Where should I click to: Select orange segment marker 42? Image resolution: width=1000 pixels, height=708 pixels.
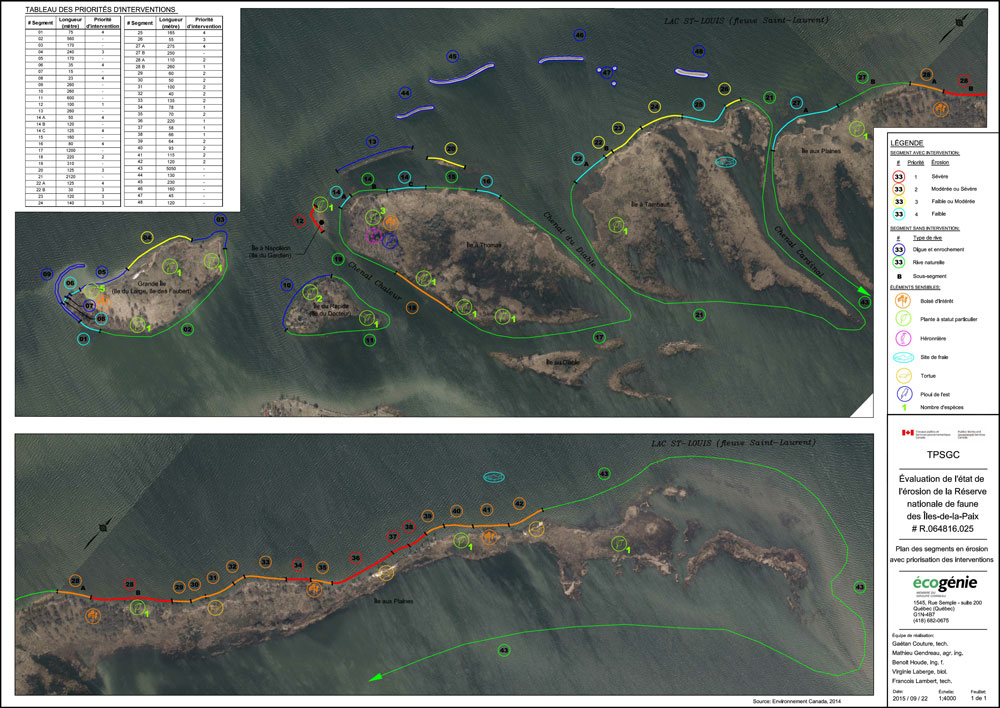coord(519,503)
